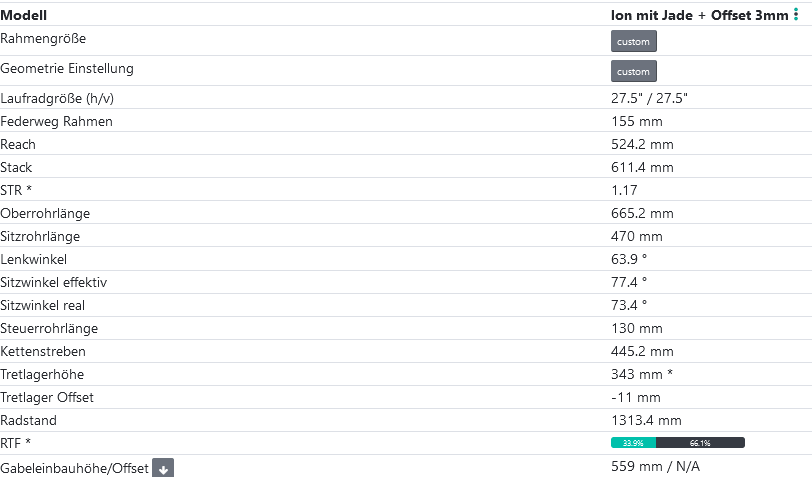The width and height of the screenshot is (812, 477).
Task: Select the Radstand value 1313.4 mm
Action: (646, 420)
